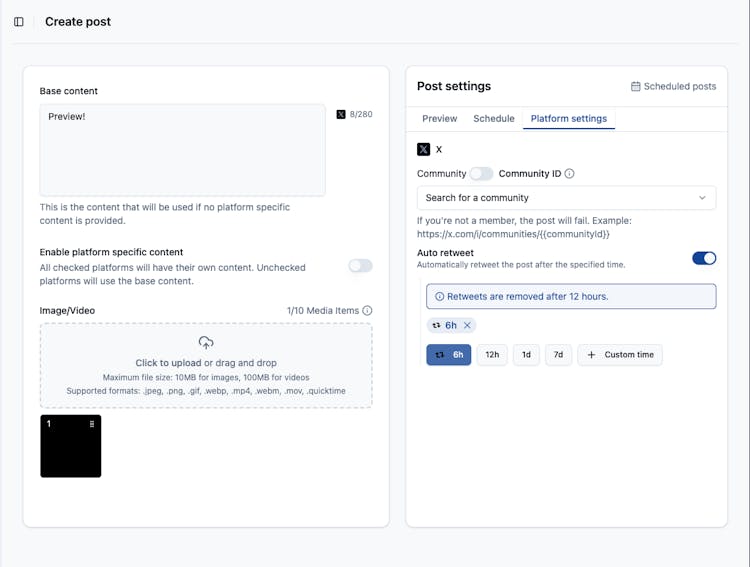Open the Search for a community dropdown
The height and width of the screenshot is (567, 750).
(x=566, y=198)
